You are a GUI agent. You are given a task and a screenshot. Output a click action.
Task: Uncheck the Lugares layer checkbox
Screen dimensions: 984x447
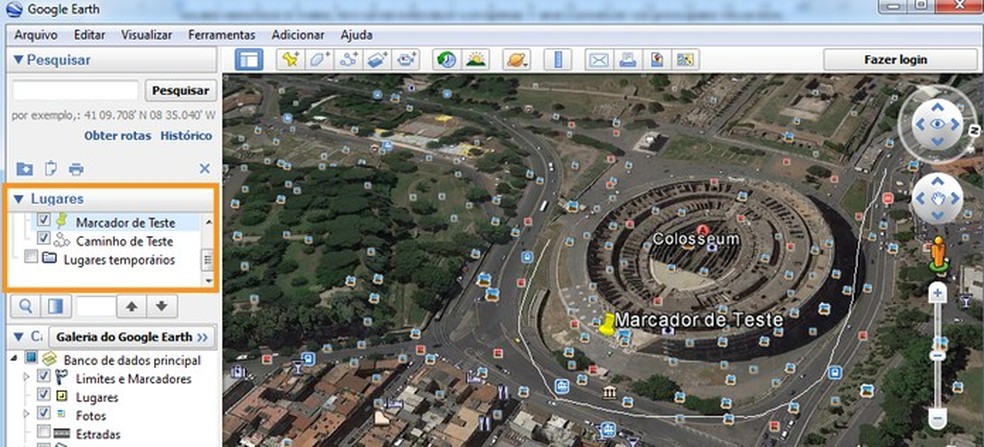pos(43,396)
